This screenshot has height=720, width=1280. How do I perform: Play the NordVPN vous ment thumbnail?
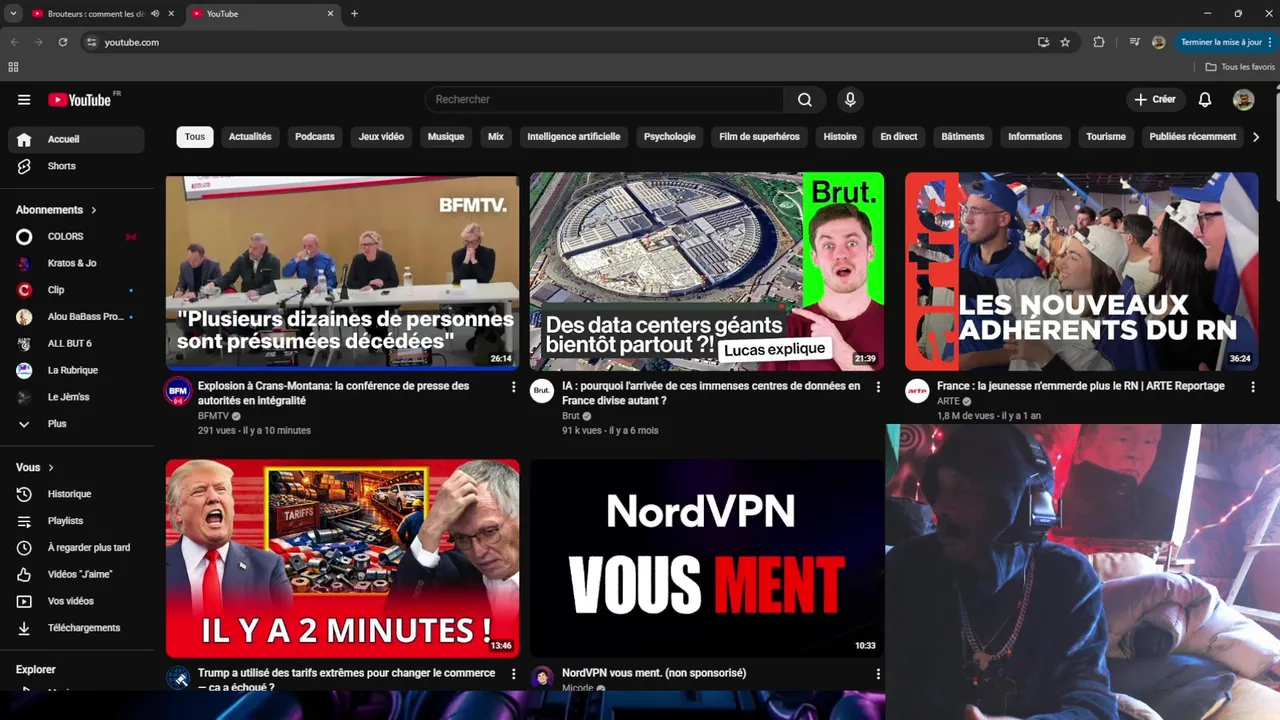pyautogui.click(x=707, y=558)
